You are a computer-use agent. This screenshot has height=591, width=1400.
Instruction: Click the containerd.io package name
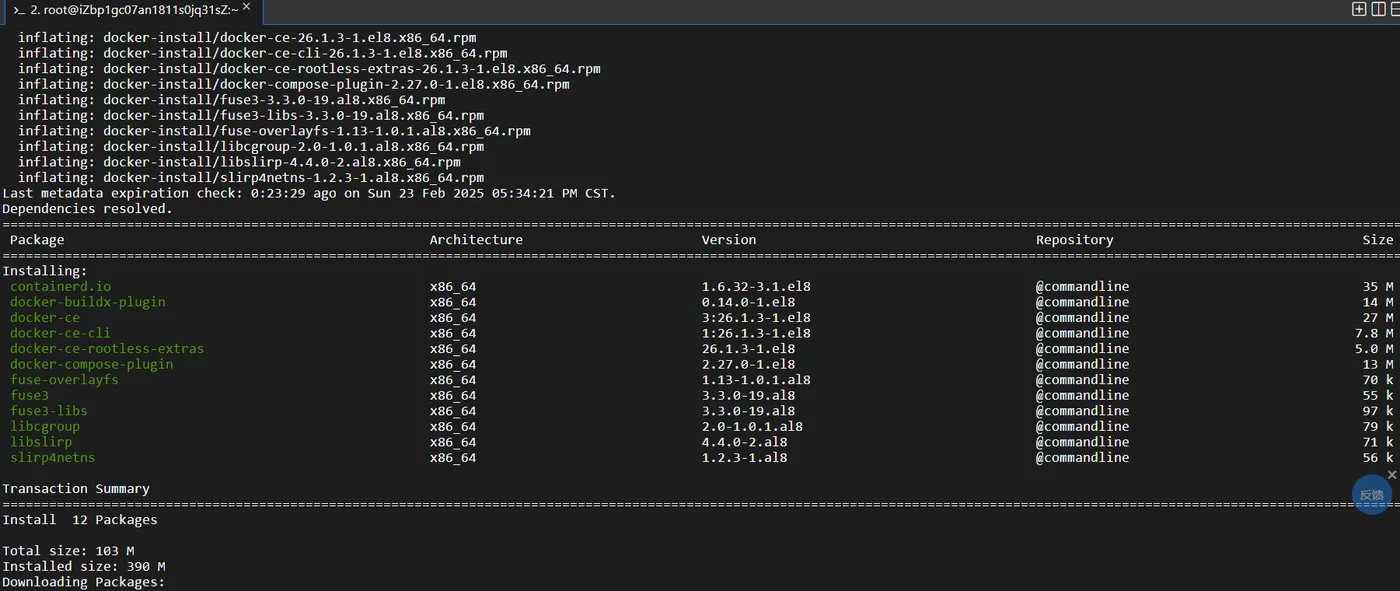tap(61, 286)
